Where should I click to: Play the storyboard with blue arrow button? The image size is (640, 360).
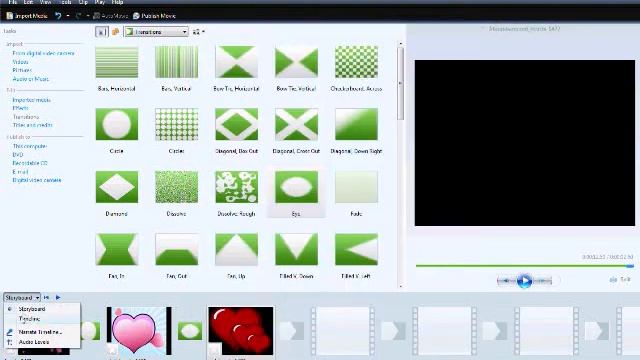coord(58,298)
